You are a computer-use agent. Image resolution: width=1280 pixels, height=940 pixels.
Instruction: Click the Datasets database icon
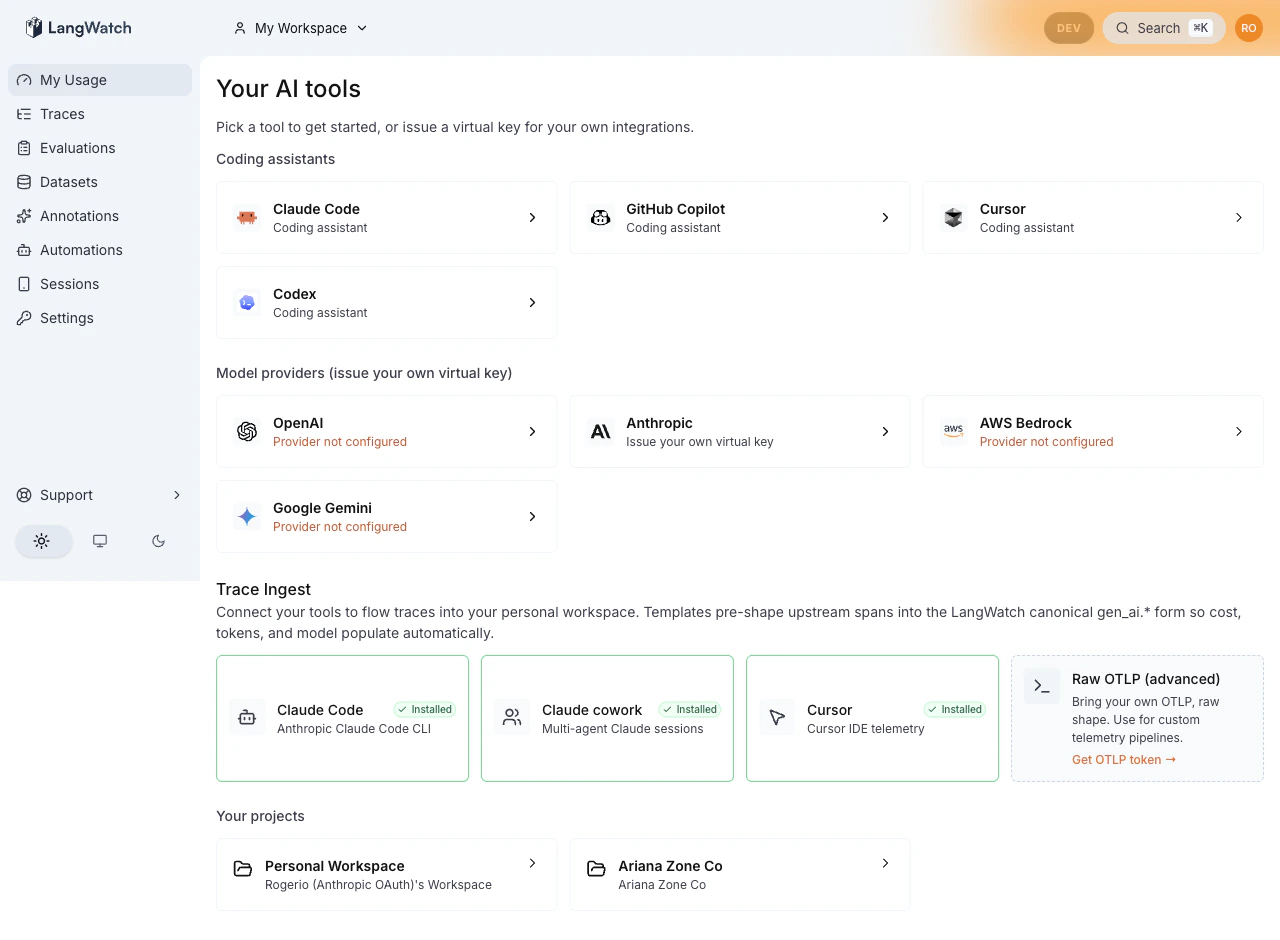(24, 182)
